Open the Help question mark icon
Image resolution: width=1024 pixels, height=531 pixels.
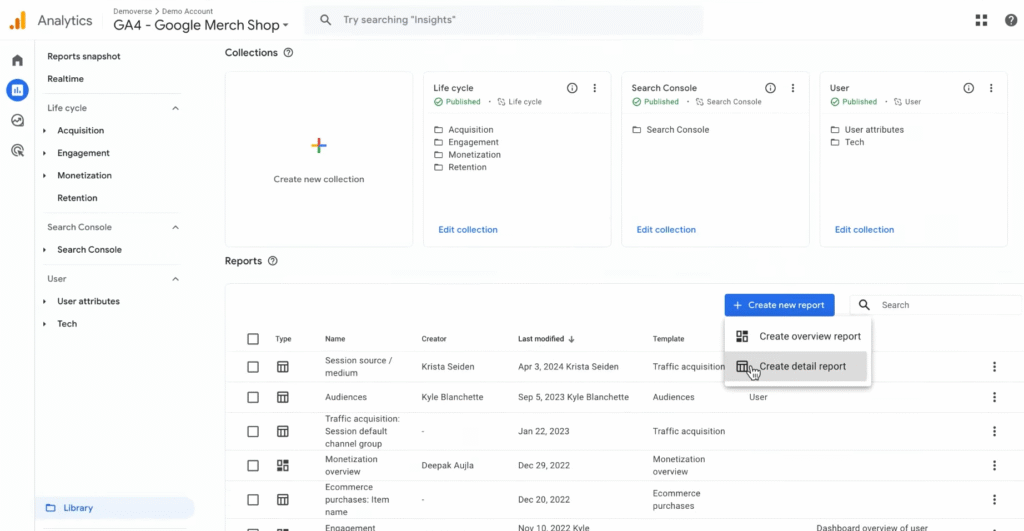tap(1011, 20)
